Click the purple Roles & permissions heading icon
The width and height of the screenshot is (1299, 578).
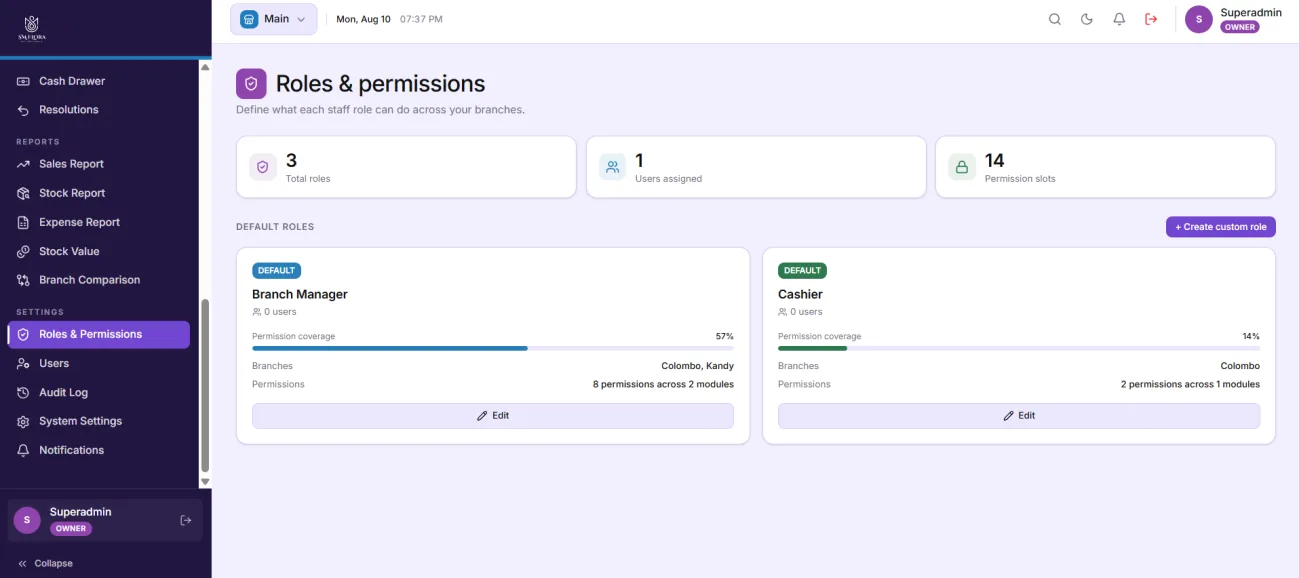(x=251, y=84)
